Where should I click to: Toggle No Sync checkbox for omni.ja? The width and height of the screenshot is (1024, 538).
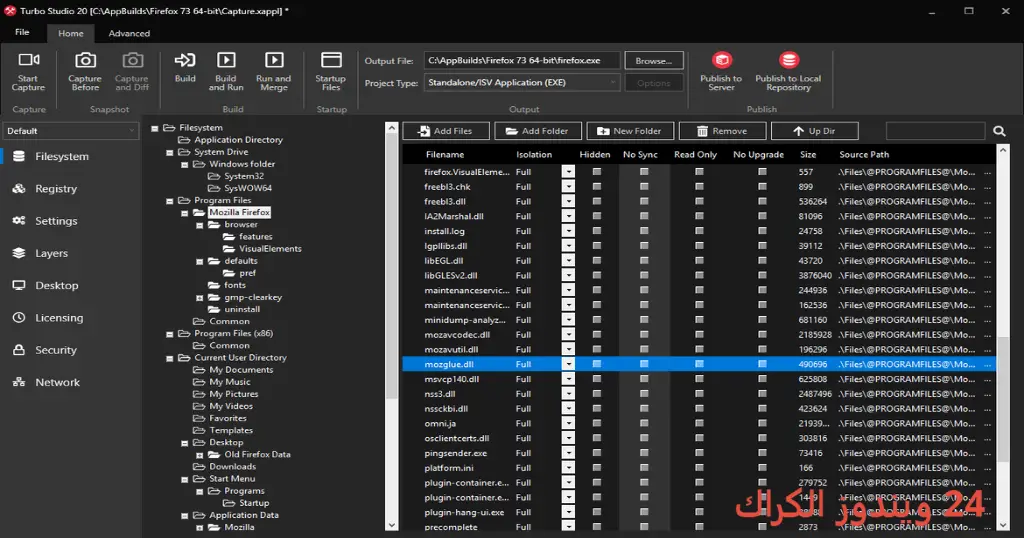pyautogui.click(x=644, y=423)
